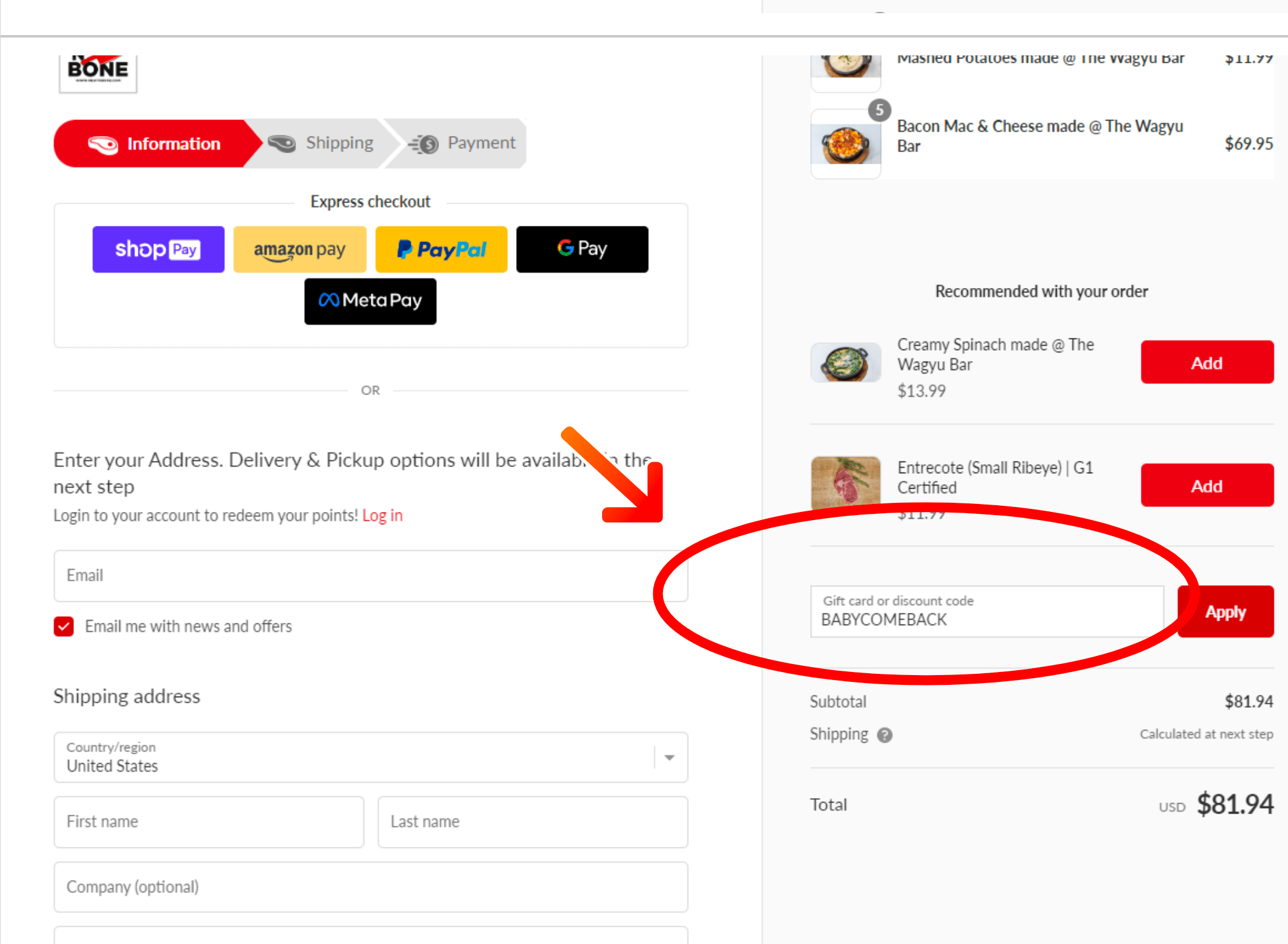Click the shipping help question icon
This screenshot has height=944, width=1288.
point(884,735)
